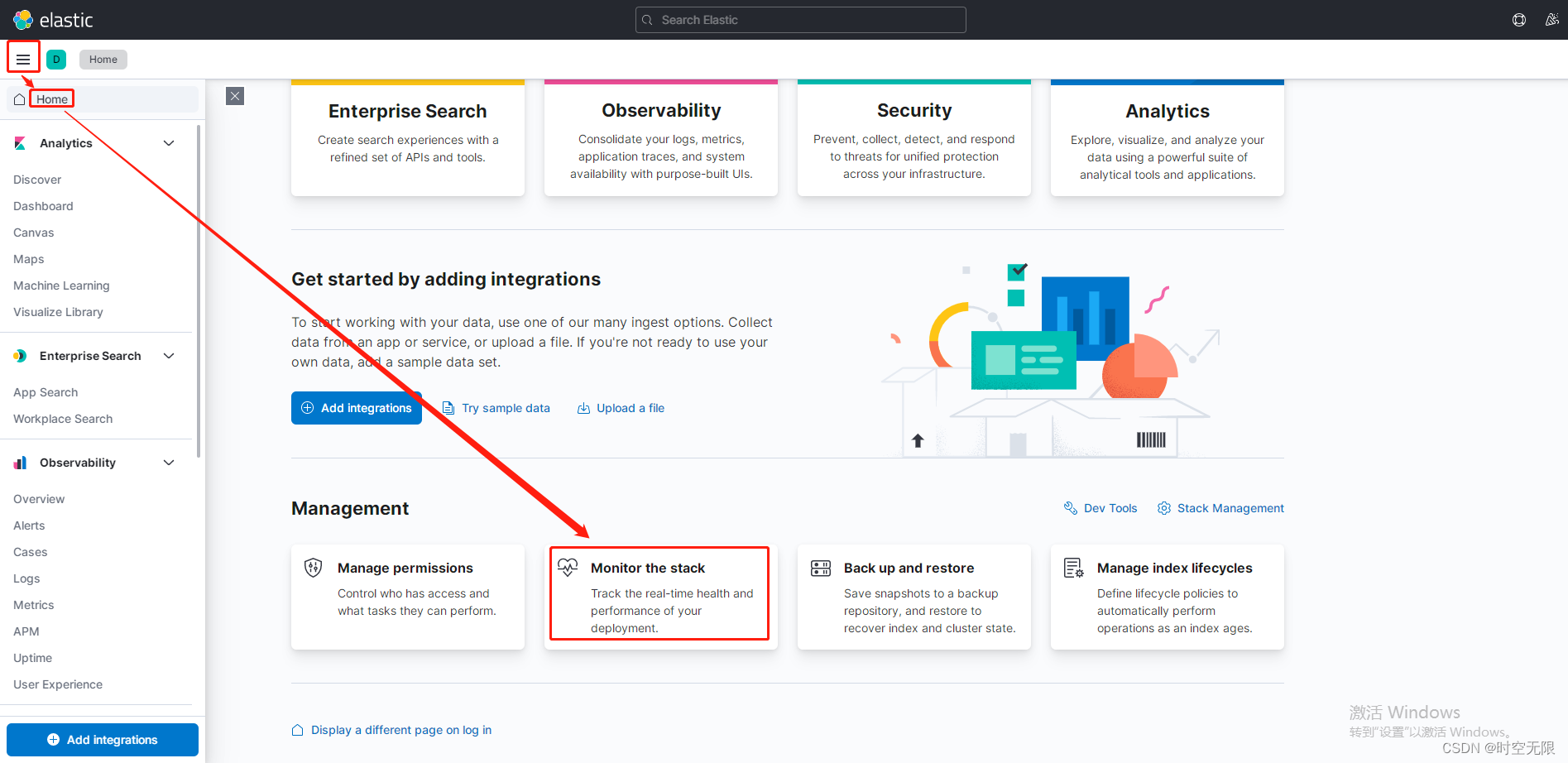1568x763 pixels.
Task: Open Visualize Library from the sidebar
Action: click(x=58, y=312)
